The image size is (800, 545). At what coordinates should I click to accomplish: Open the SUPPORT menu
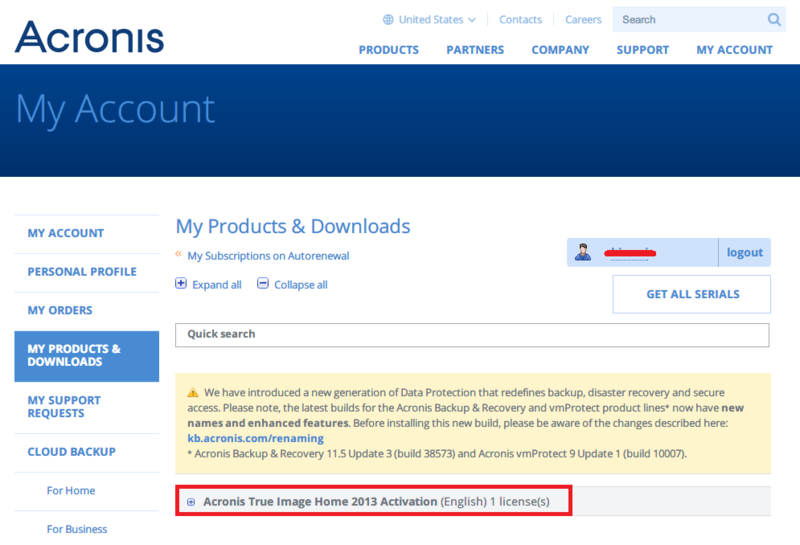(642, 50)
